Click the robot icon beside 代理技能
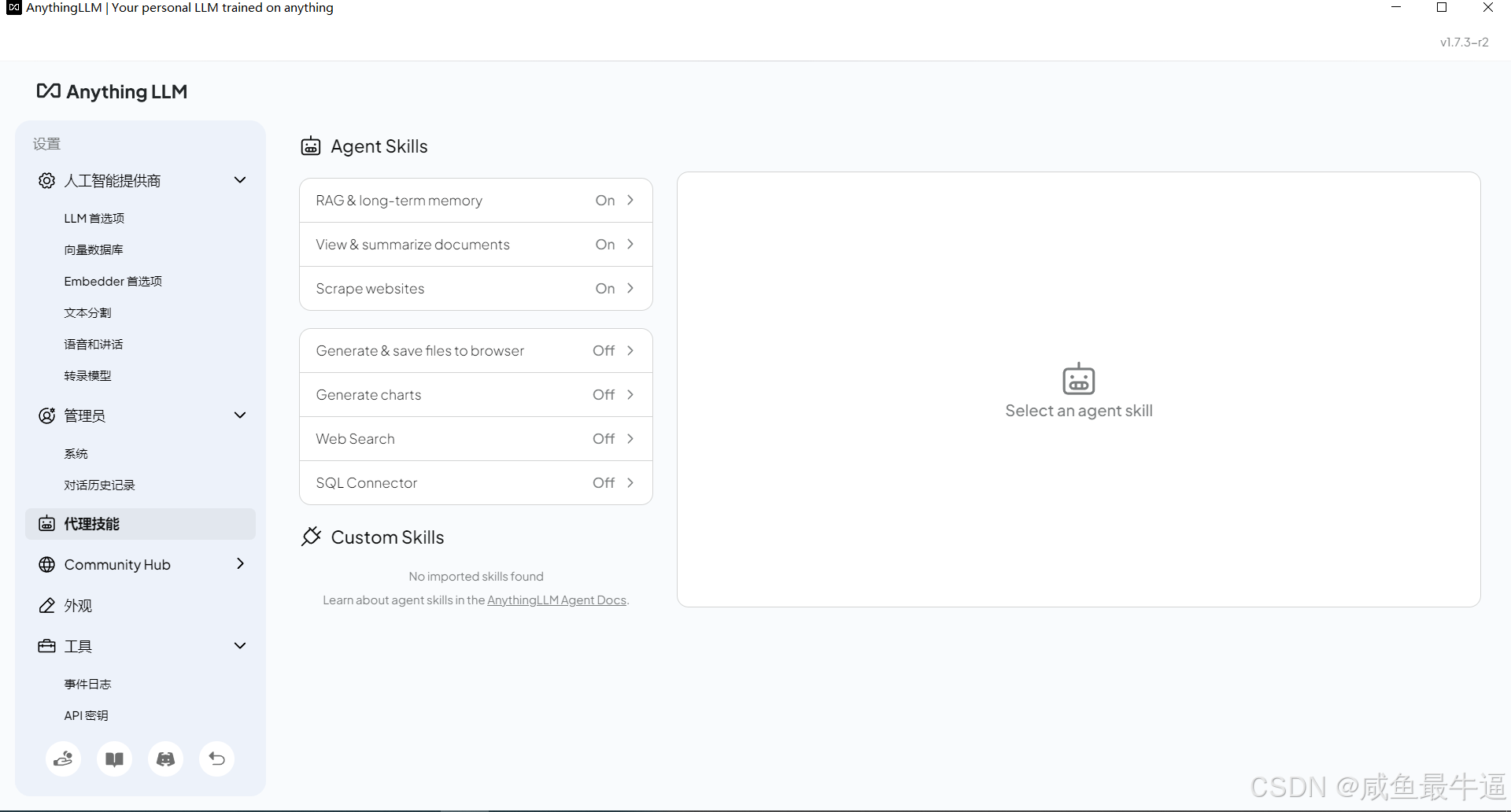 tap(46, 524)
